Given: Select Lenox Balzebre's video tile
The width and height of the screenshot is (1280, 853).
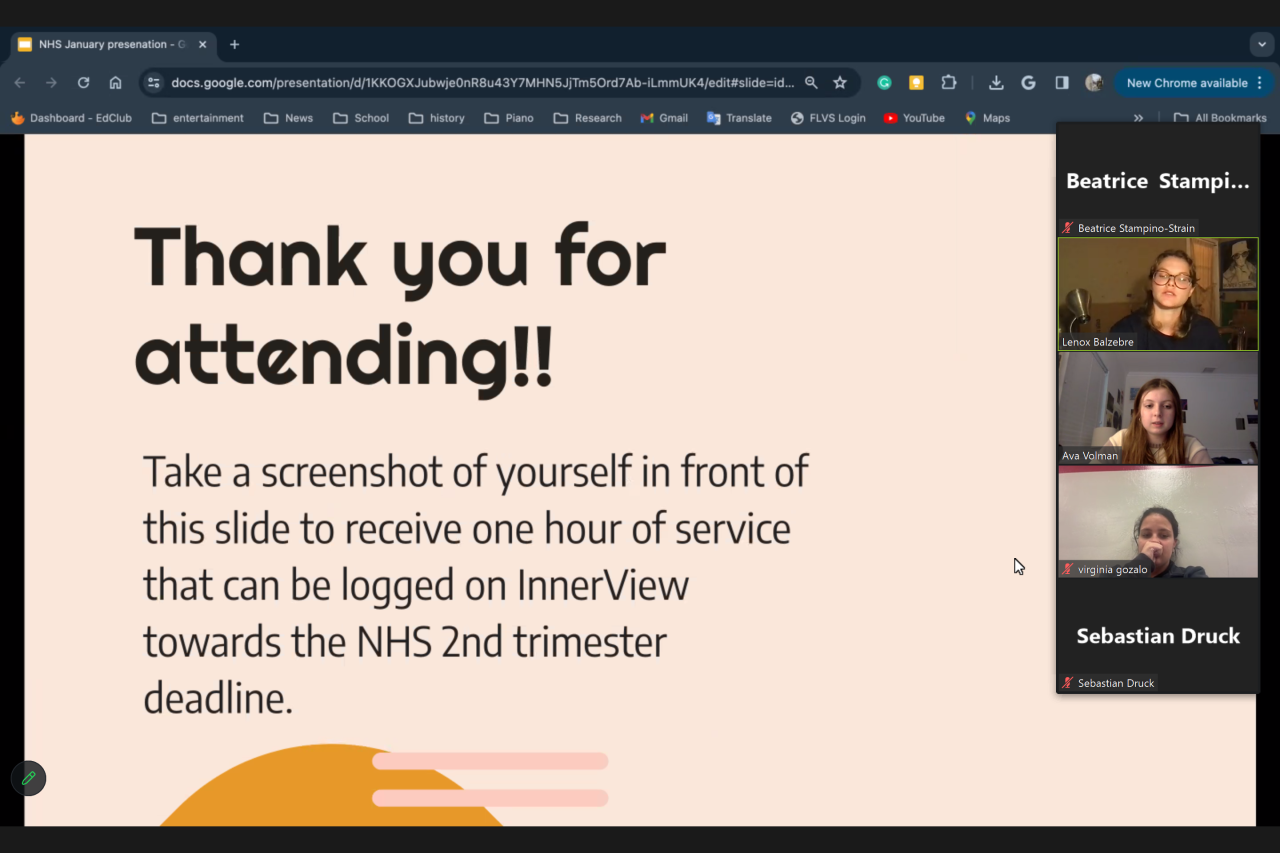Looking at the screenshot, I should point(1158,294).
